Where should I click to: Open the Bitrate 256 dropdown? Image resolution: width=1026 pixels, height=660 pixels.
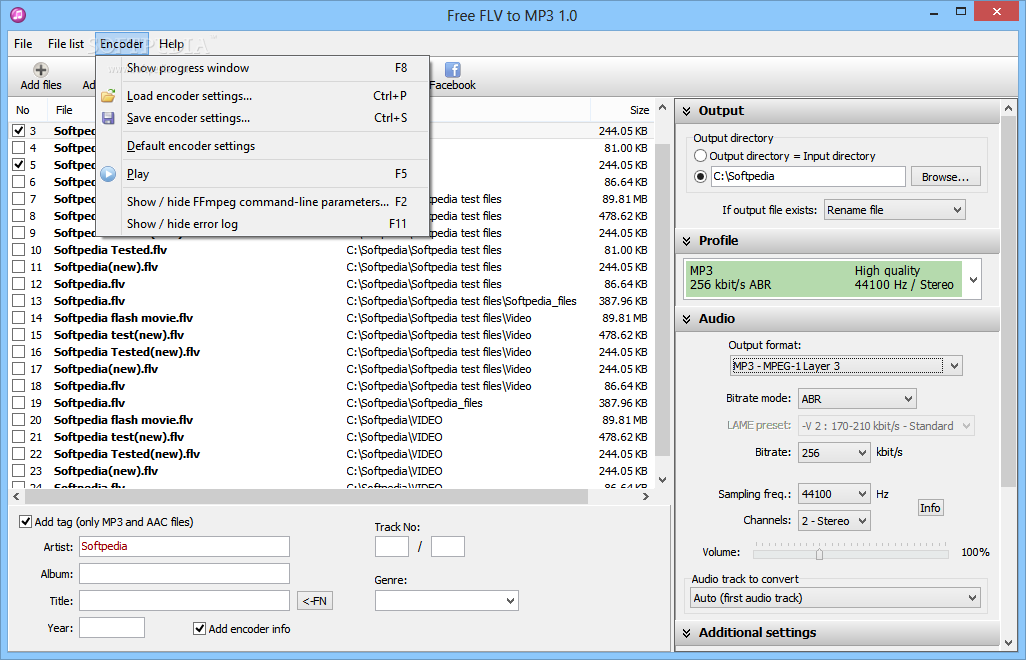pyautogui.click(x=834, y=453)
